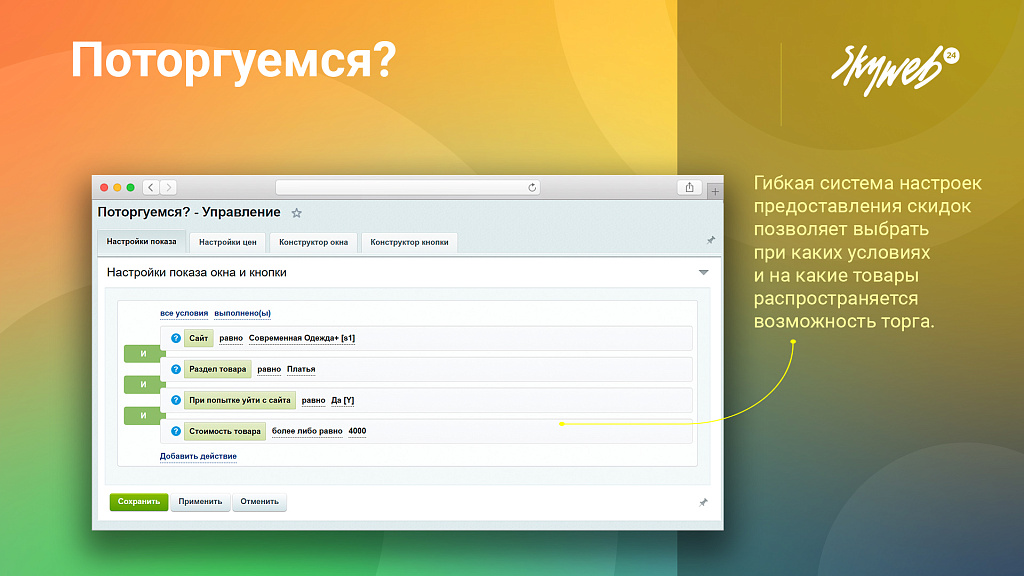Toggle the И operator on the first condition
Viewport: 1024px width, 576px height.
click(x=143, y=353)
